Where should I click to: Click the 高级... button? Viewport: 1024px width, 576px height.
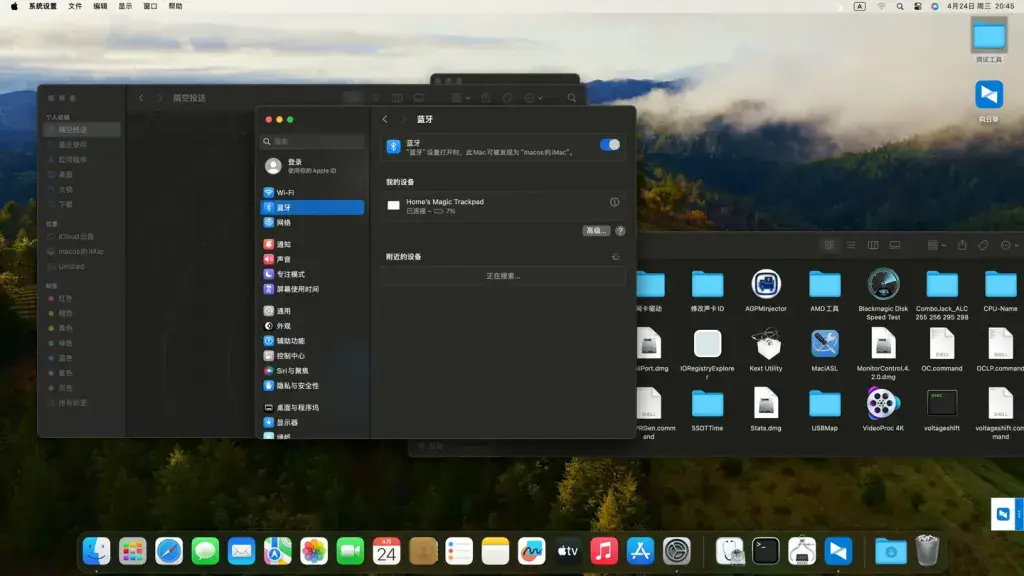tap(596, 231)
